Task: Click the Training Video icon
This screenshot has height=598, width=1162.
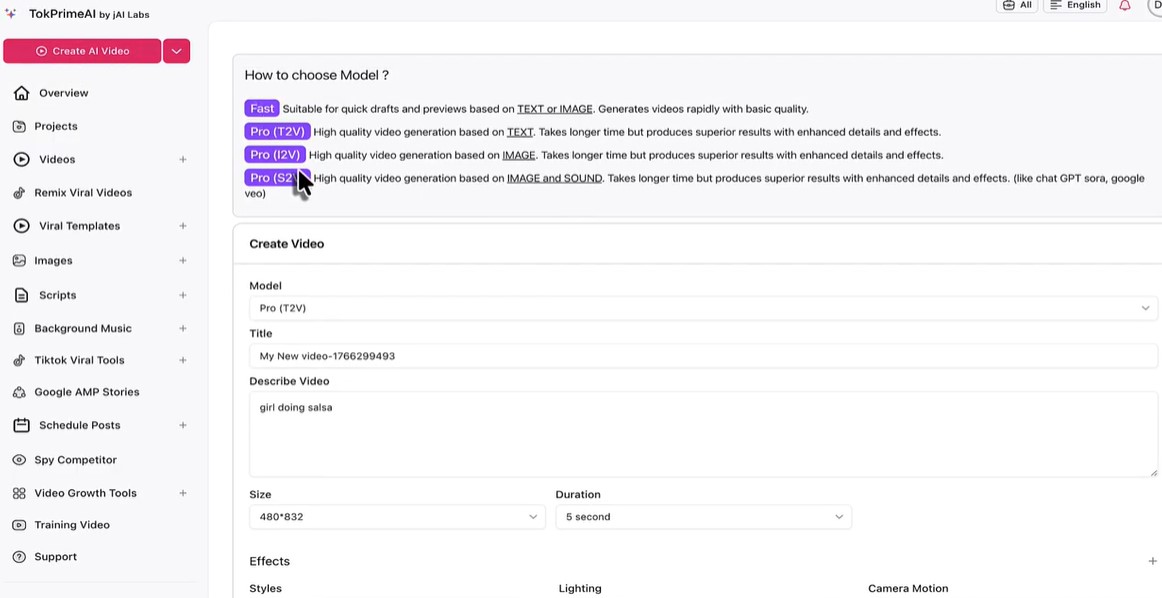Action: (x=19, y=525)
